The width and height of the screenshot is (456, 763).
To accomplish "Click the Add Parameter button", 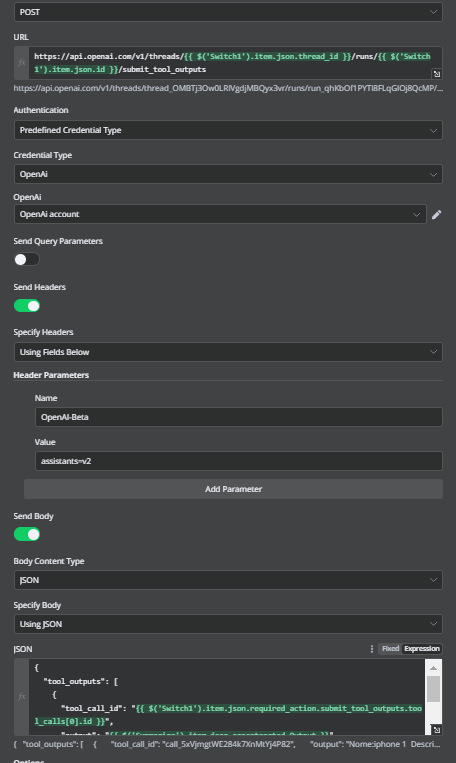I will coord(234,489).
